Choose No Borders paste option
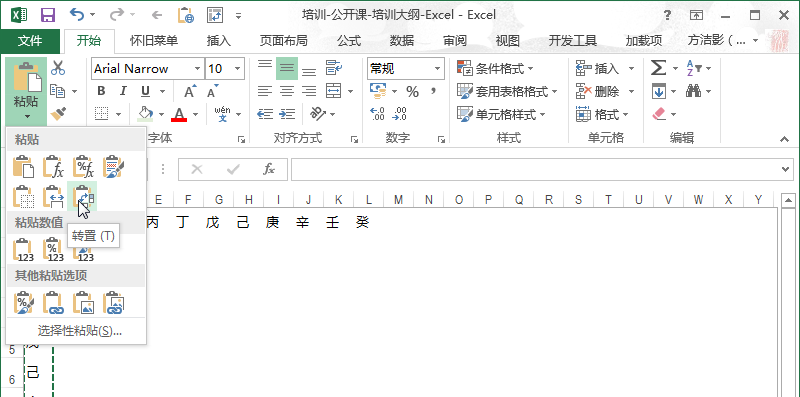 click(x=23, y=196)
